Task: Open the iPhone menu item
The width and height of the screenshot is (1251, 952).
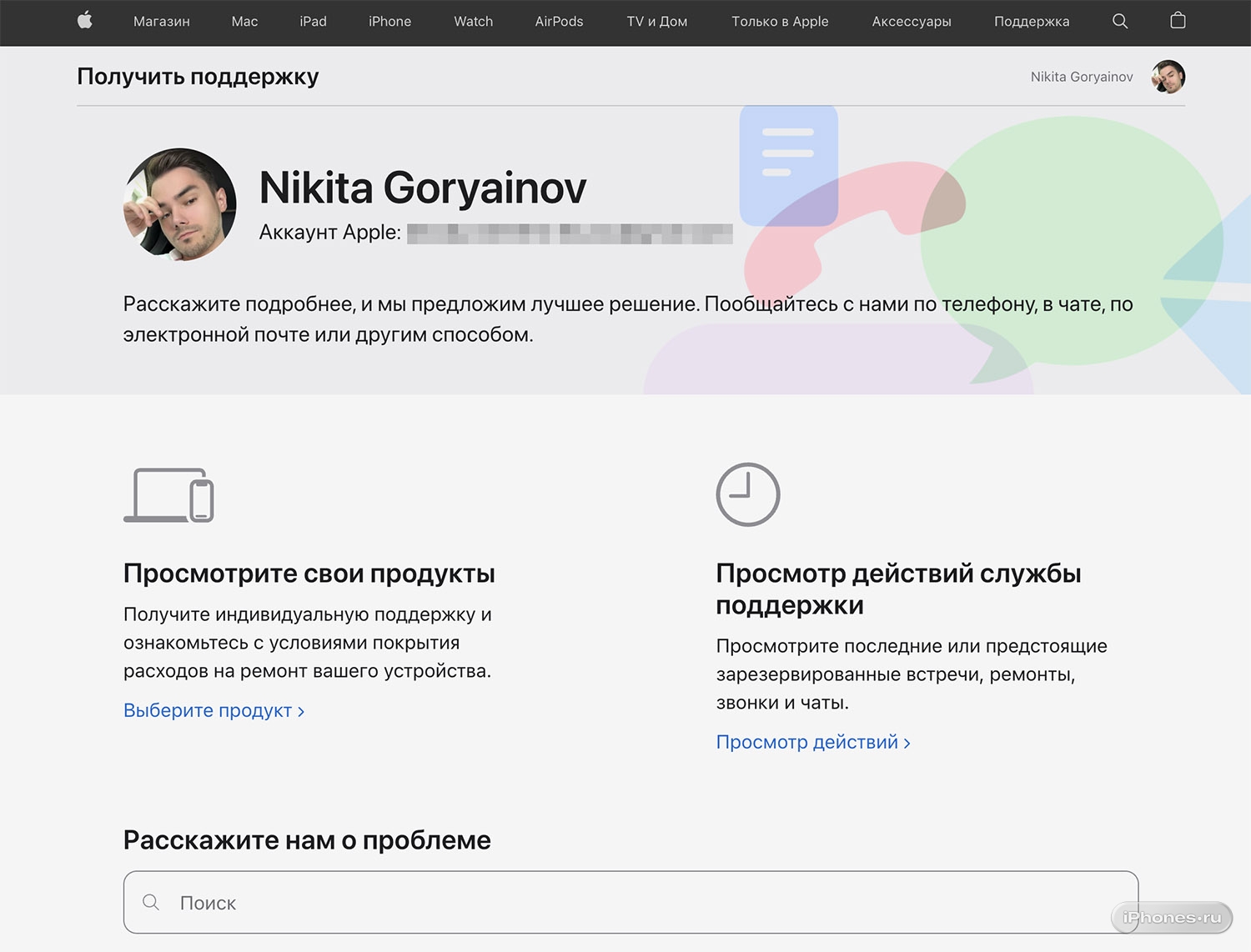Action: point(389,22)
